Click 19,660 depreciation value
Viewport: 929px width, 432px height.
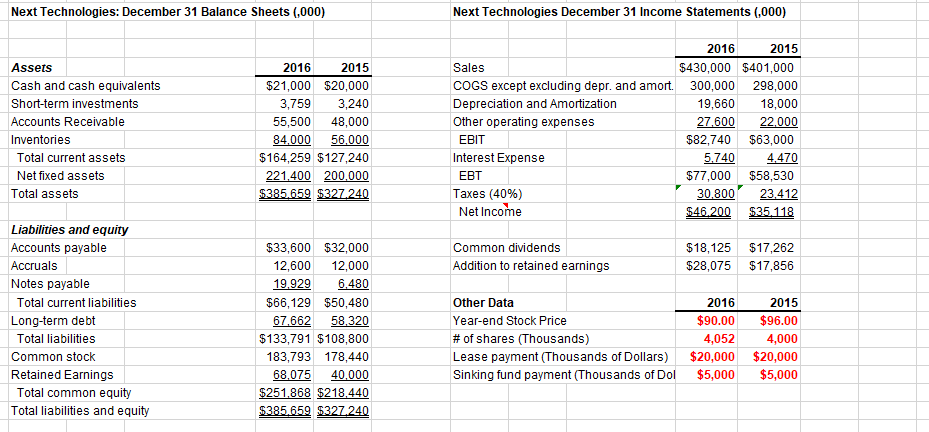(717, 104)
